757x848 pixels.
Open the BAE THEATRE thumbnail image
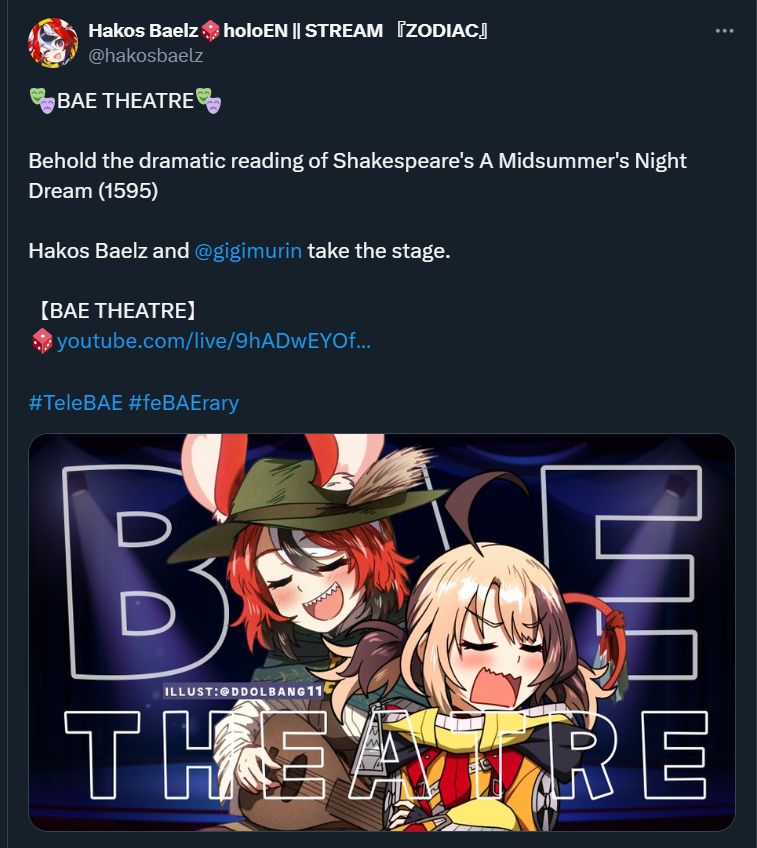382,632
